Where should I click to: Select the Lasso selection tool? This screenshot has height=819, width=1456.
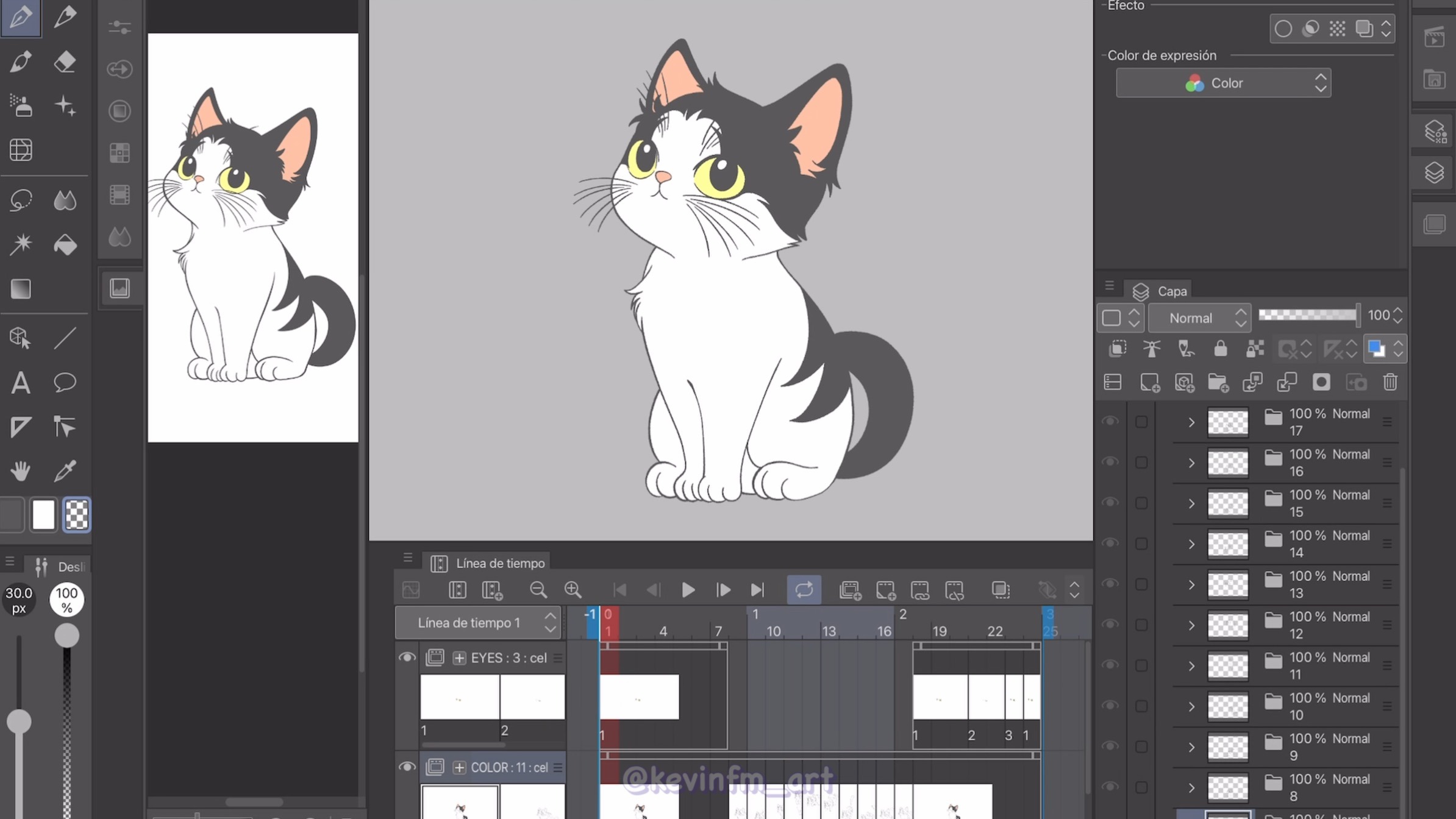click(x=21, y=200)
